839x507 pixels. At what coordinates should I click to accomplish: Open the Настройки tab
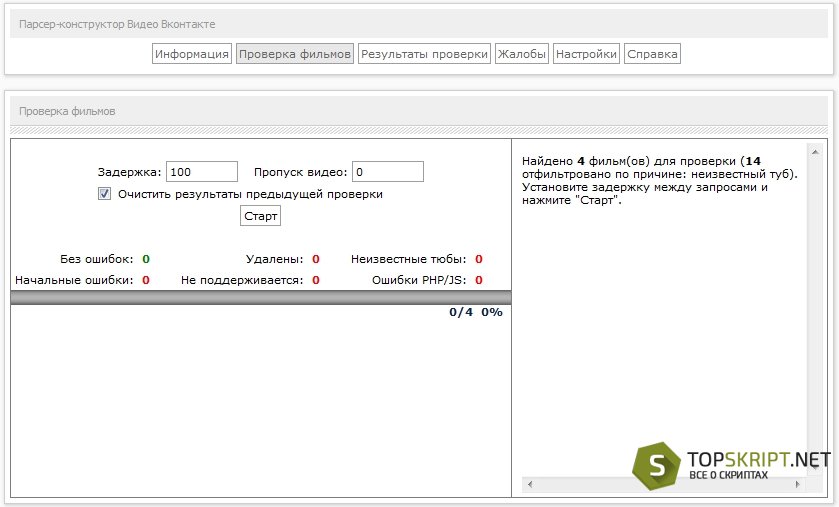[586, 54]
